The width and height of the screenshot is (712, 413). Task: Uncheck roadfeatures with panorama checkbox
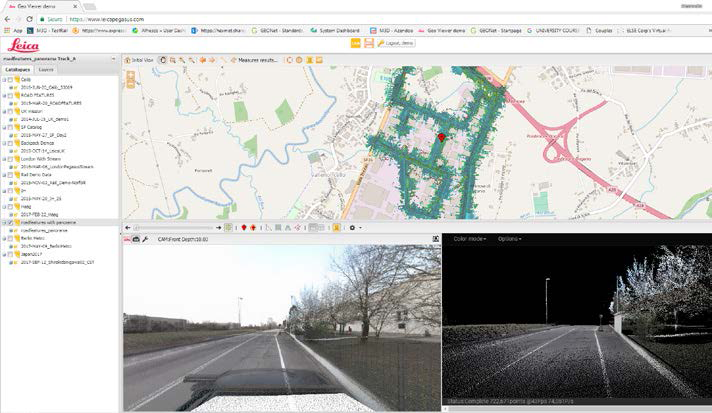9,222
